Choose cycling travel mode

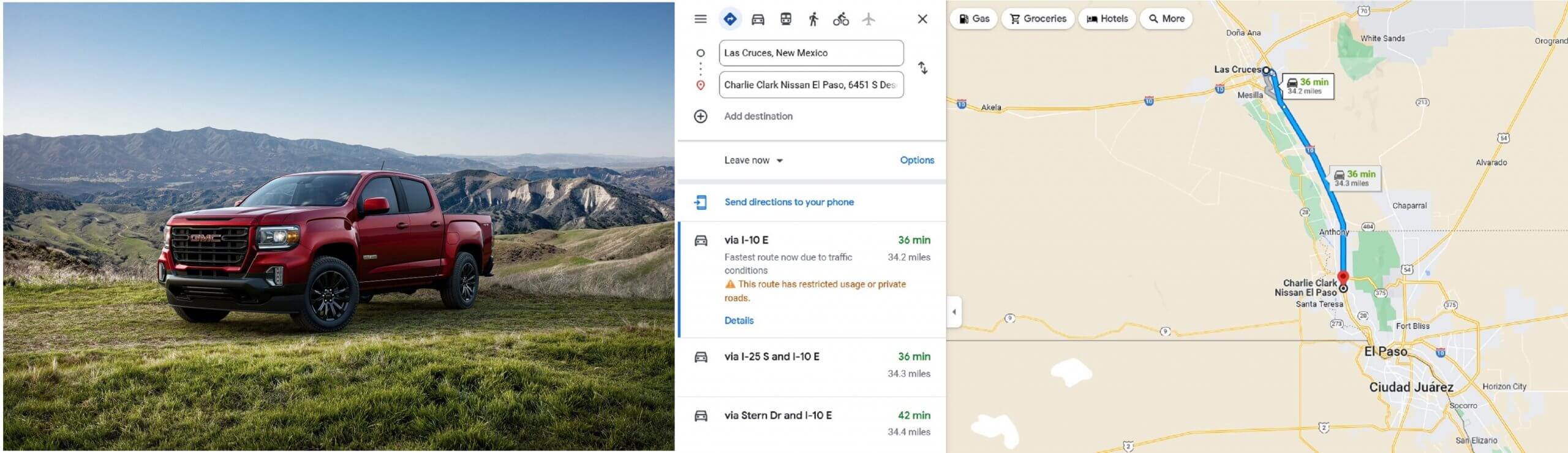(841, 19)
